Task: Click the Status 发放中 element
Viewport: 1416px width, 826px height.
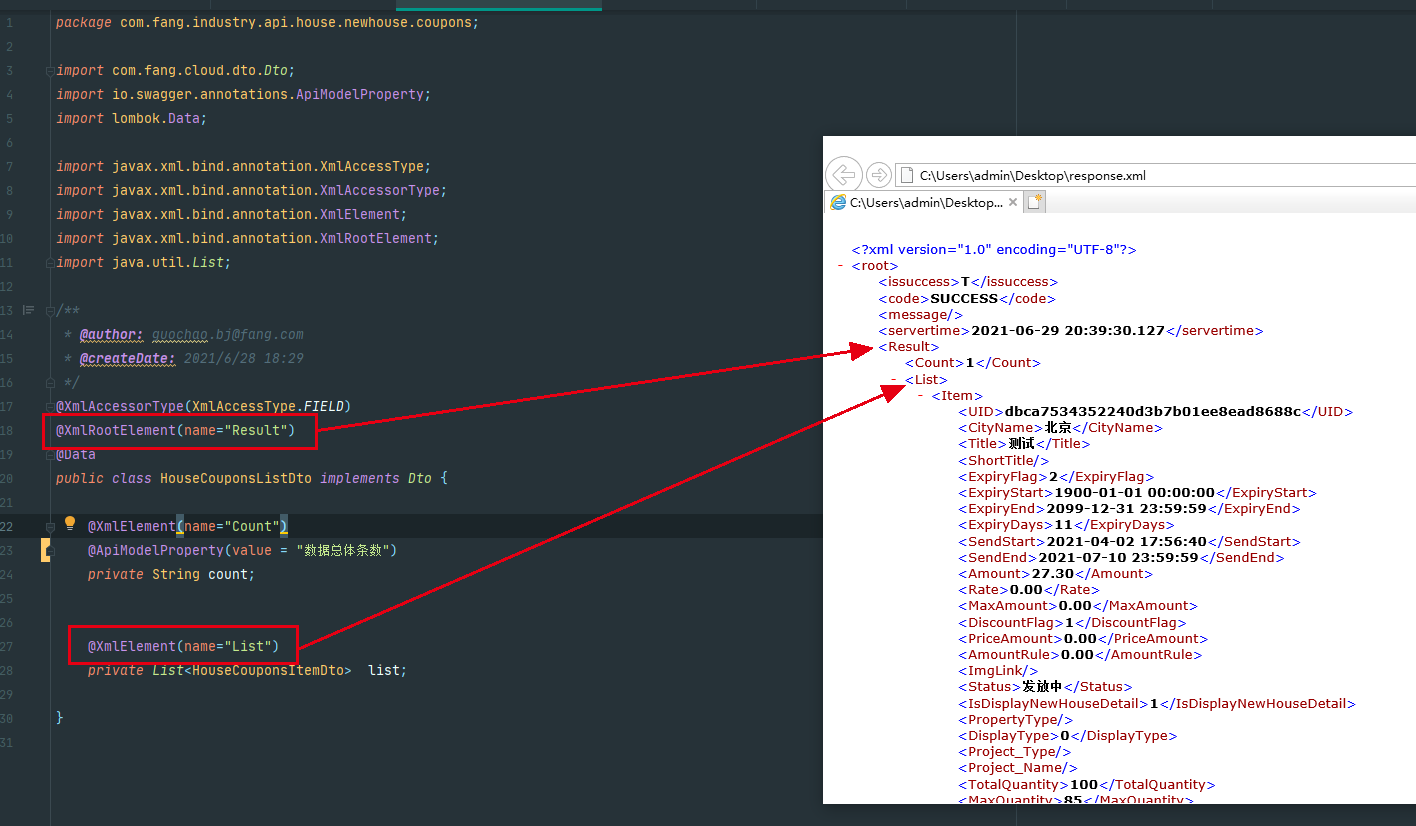Action: click(x=1045, y=687)
